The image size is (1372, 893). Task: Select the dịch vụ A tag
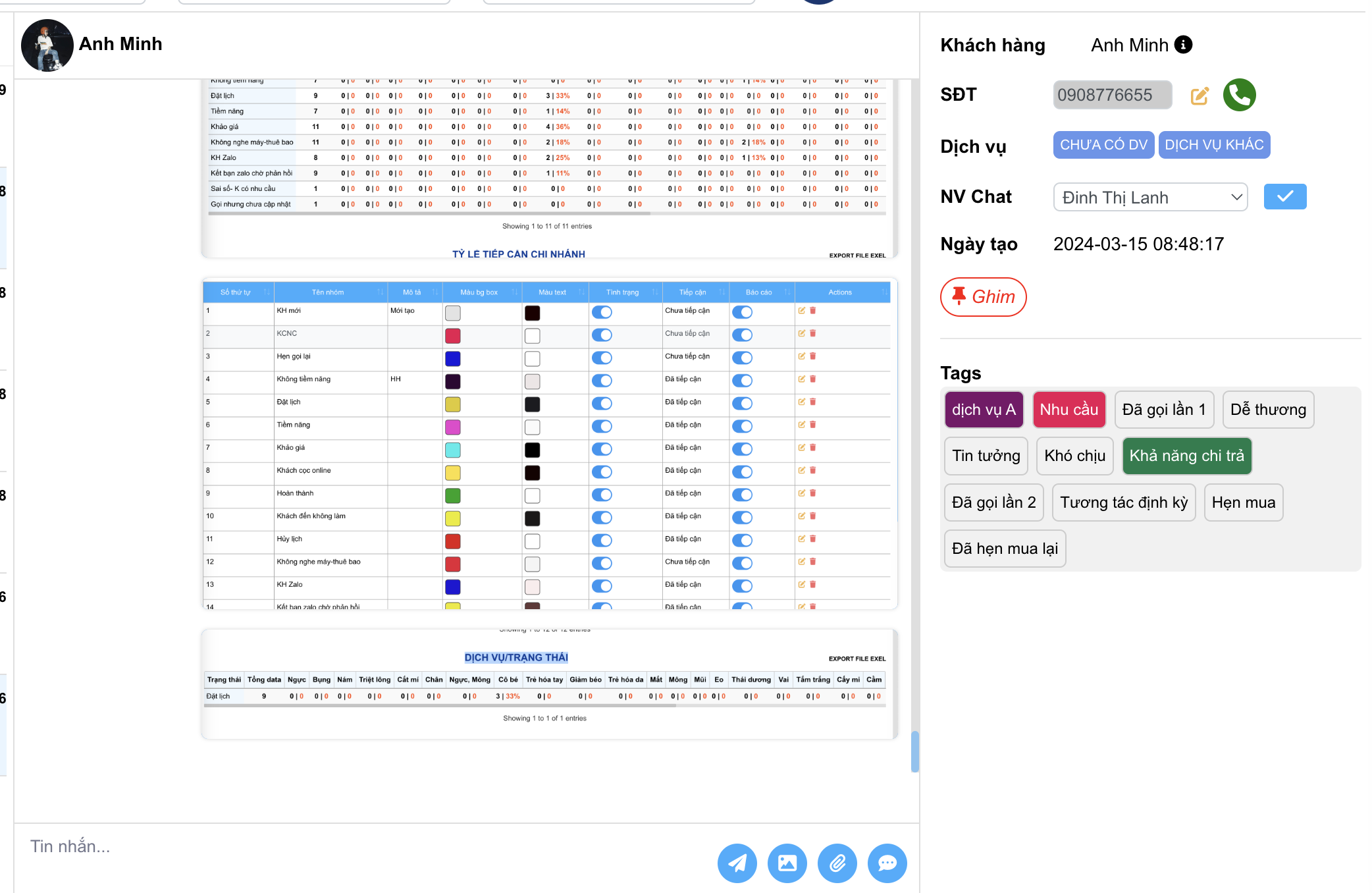(x=984, y=410)
